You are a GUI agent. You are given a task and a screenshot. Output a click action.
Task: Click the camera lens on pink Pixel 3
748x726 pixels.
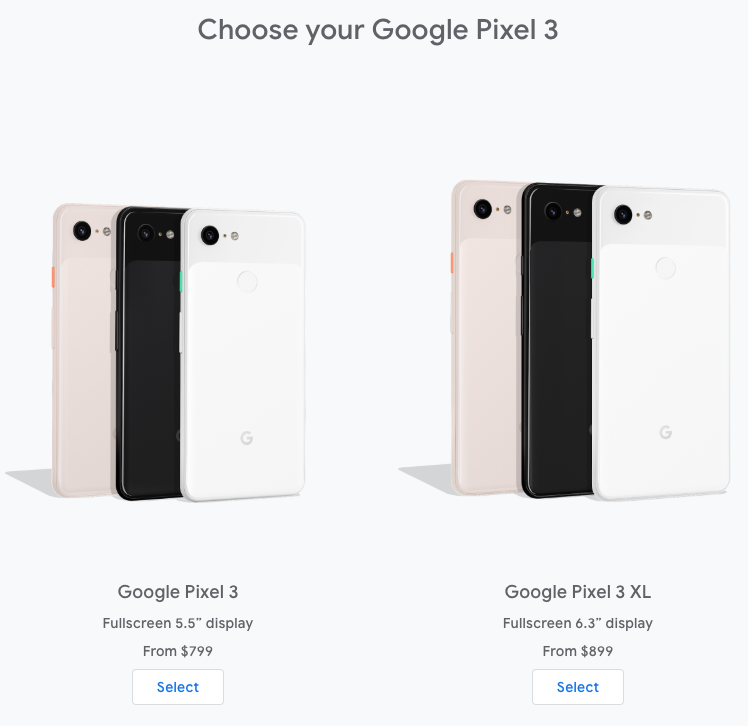pyautogui.click(x=82, y=231)
